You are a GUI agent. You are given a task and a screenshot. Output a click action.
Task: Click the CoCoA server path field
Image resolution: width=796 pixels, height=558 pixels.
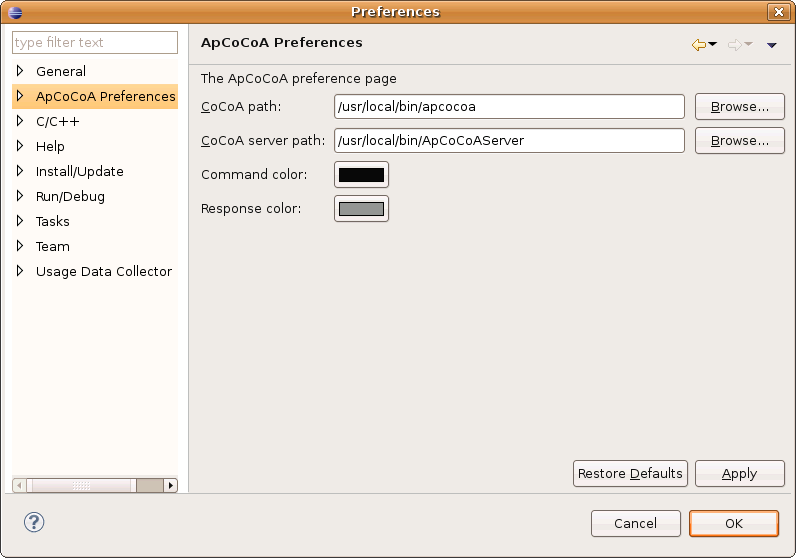[509, 141]
